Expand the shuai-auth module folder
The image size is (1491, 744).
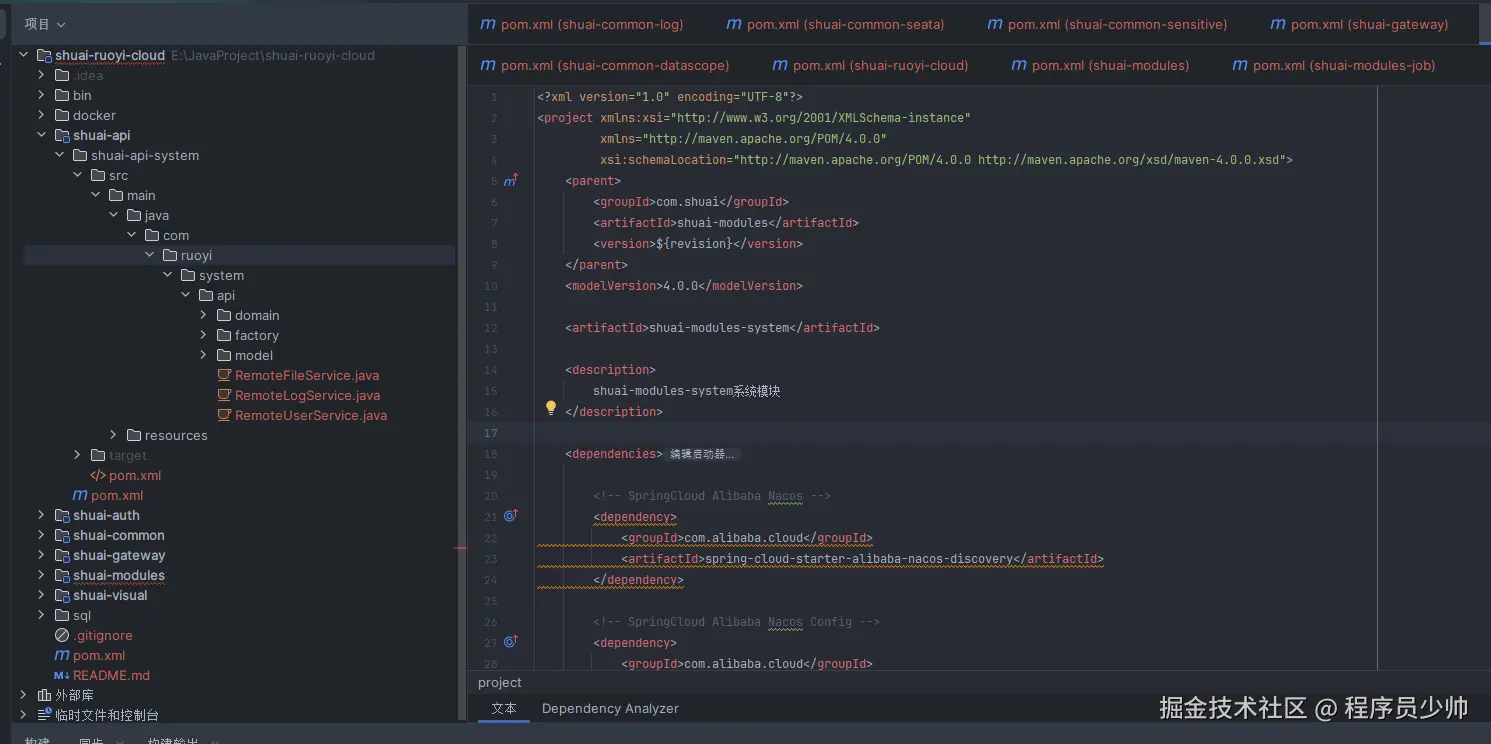click(41, 515)
